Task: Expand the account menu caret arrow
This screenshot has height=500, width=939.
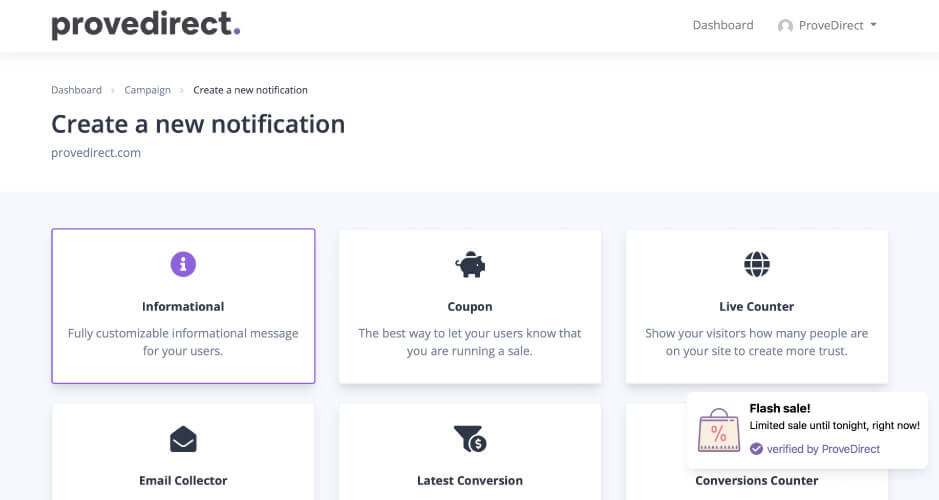Action: [873, 25]
